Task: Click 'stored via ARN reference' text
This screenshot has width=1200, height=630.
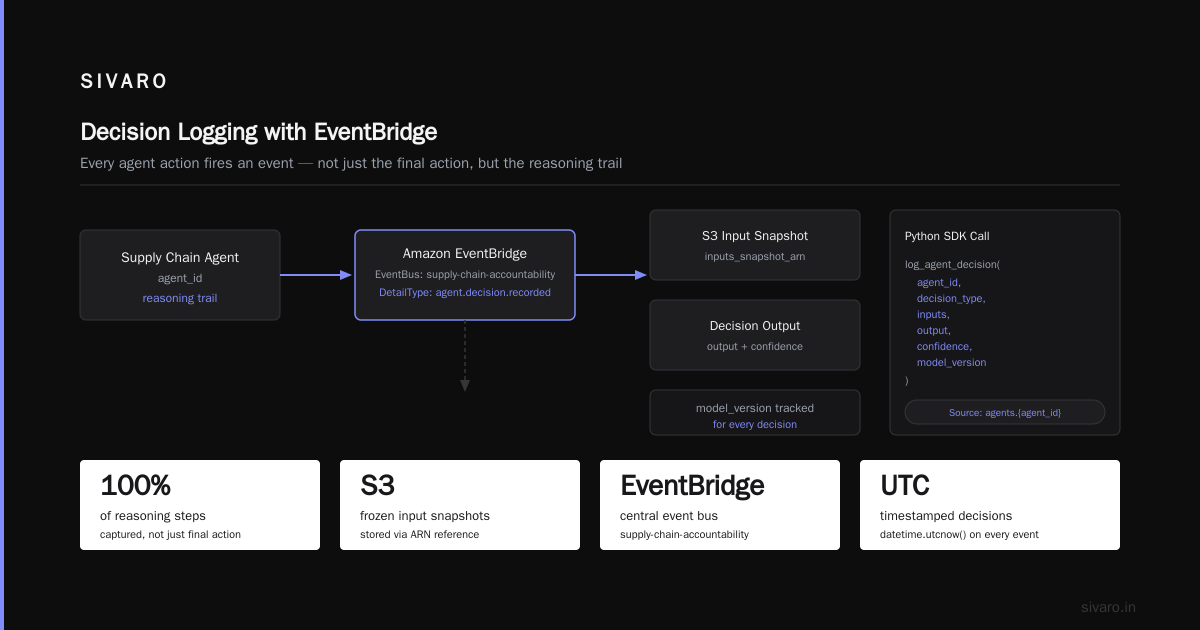Action: (419, 534)
